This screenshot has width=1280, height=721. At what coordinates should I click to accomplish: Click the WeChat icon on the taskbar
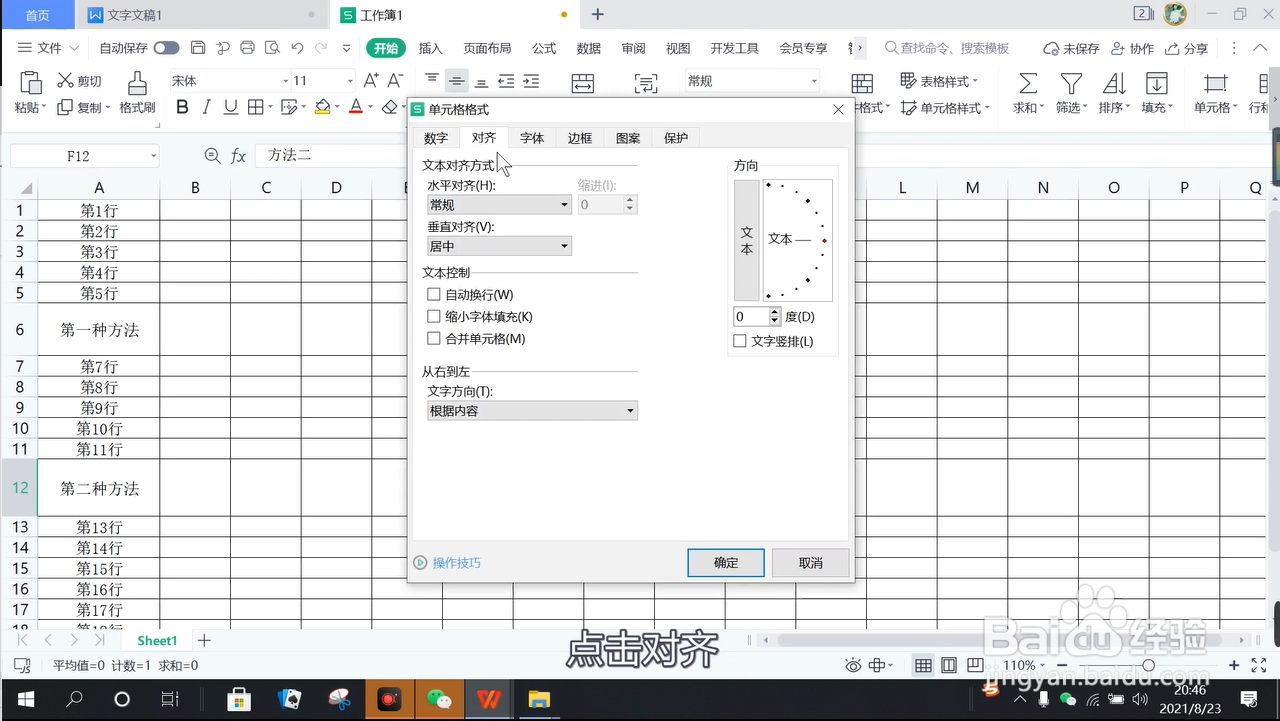point(439,699)
